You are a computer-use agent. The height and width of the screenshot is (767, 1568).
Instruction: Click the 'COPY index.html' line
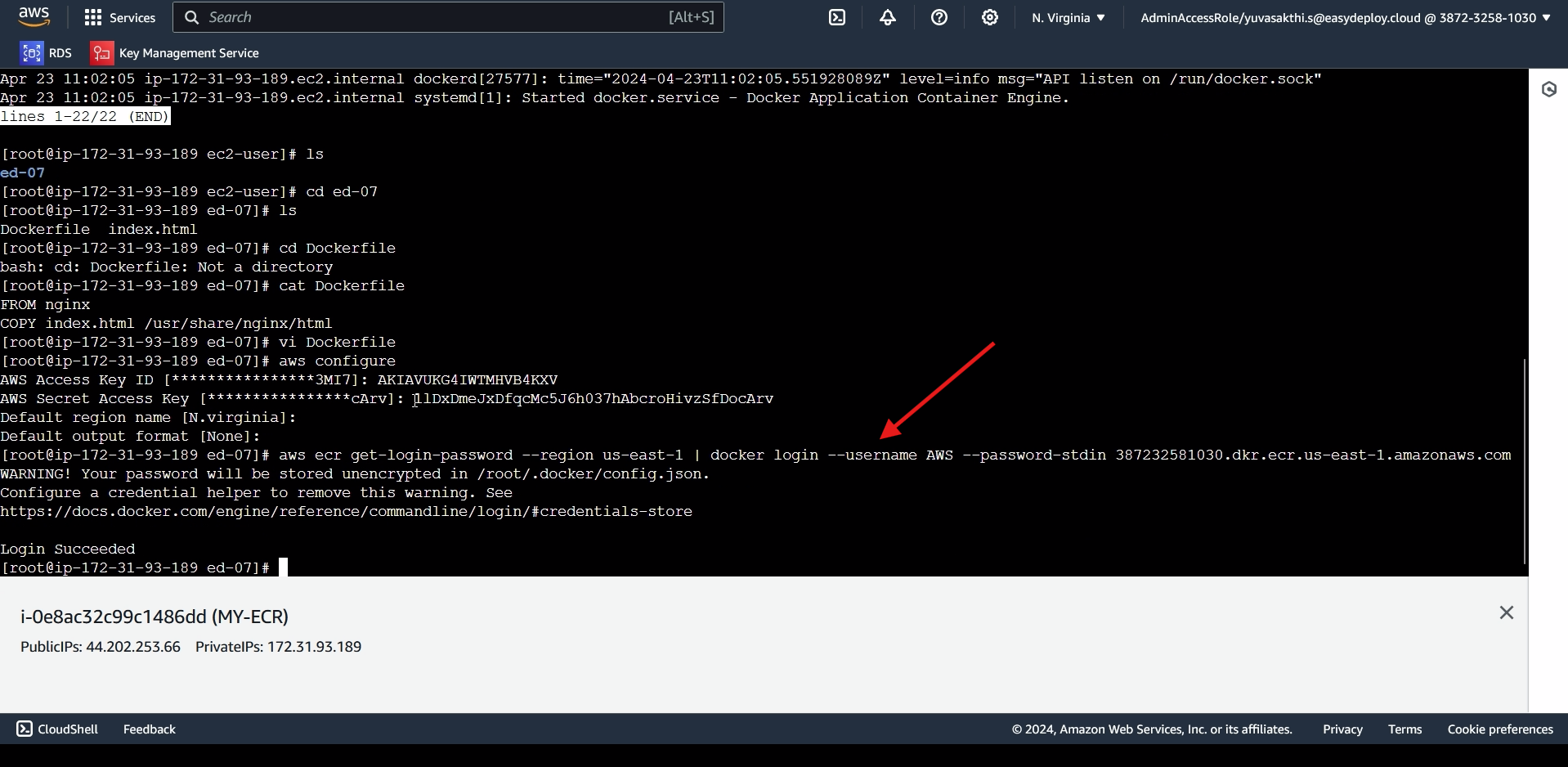[x=166, y=323]
